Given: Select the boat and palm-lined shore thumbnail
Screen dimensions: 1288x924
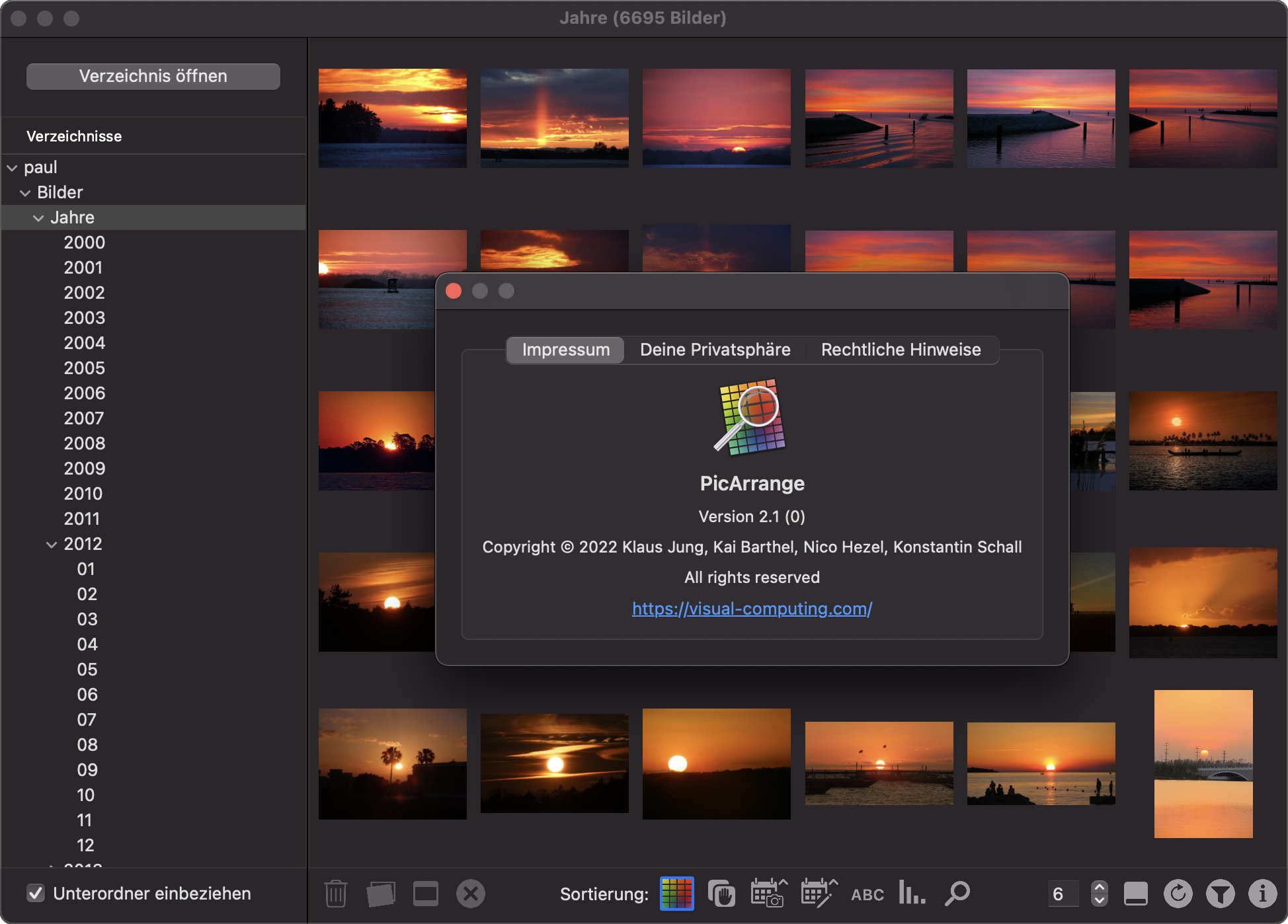Looking at the screenshot, I should pyautogui.click(x=1203, y=441).
